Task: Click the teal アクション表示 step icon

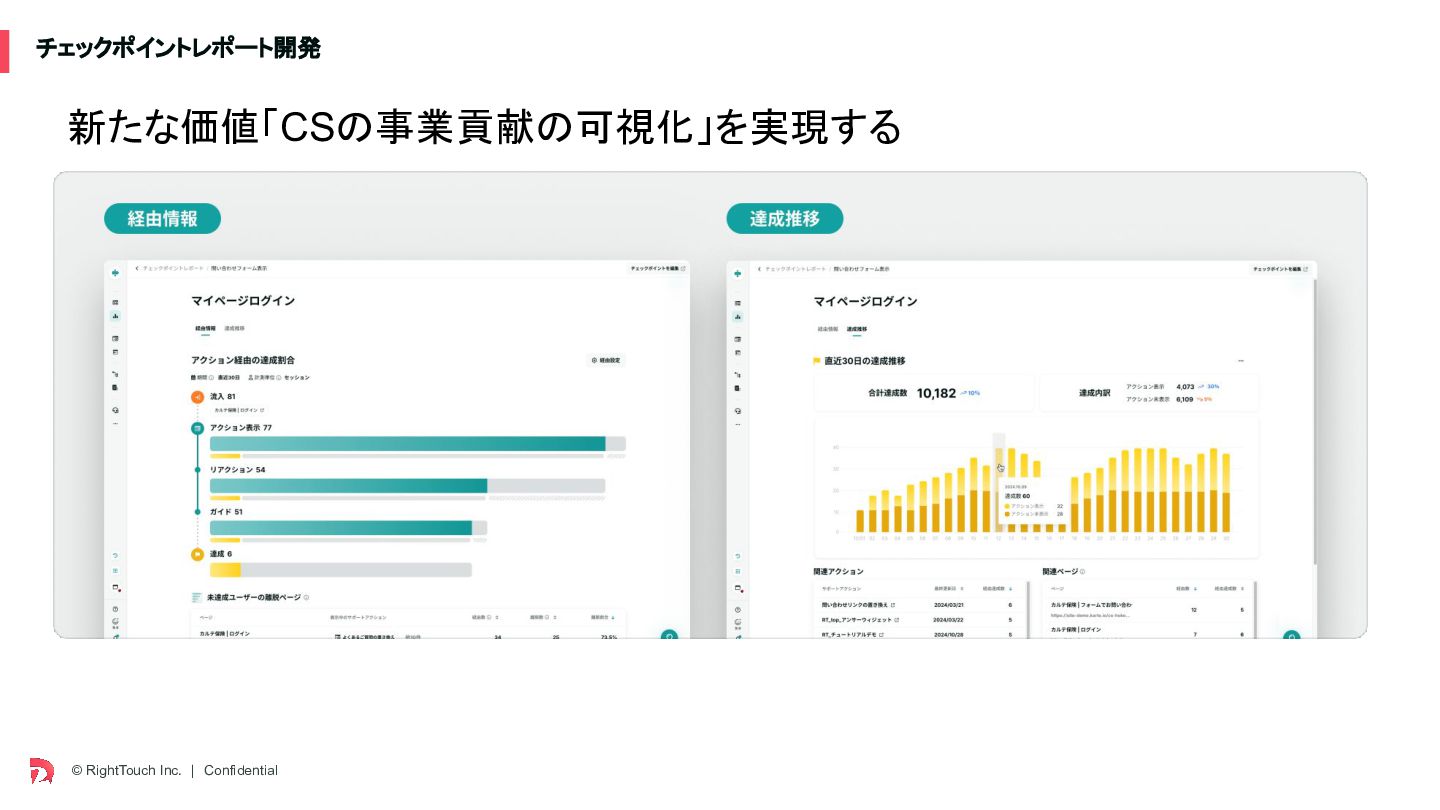Action: point(198,428)
